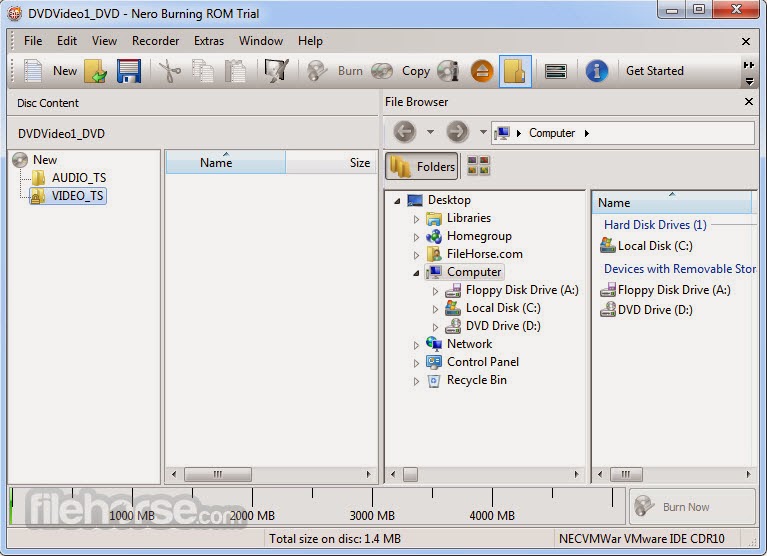The width and height of the screenshot is (767, 556).
Task: Open the toolbar overflow options arrow
Action: click(x=749, y=81)
